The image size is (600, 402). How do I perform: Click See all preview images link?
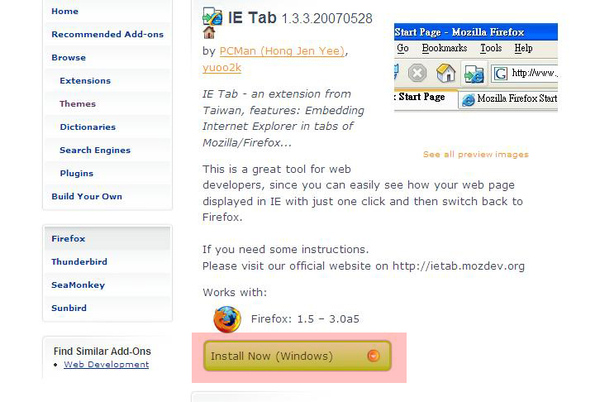click(476, 155)
